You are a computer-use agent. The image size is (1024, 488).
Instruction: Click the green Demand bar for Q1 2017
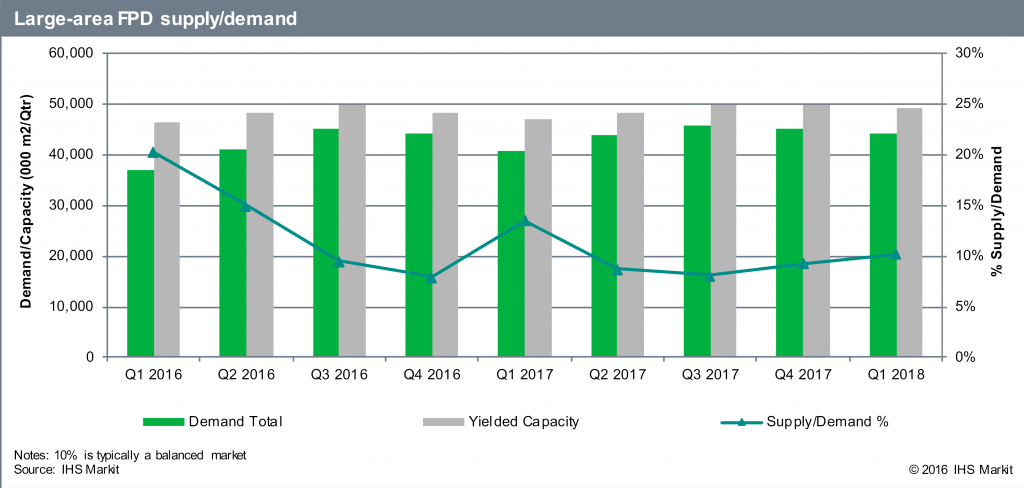tap(511, 255)
